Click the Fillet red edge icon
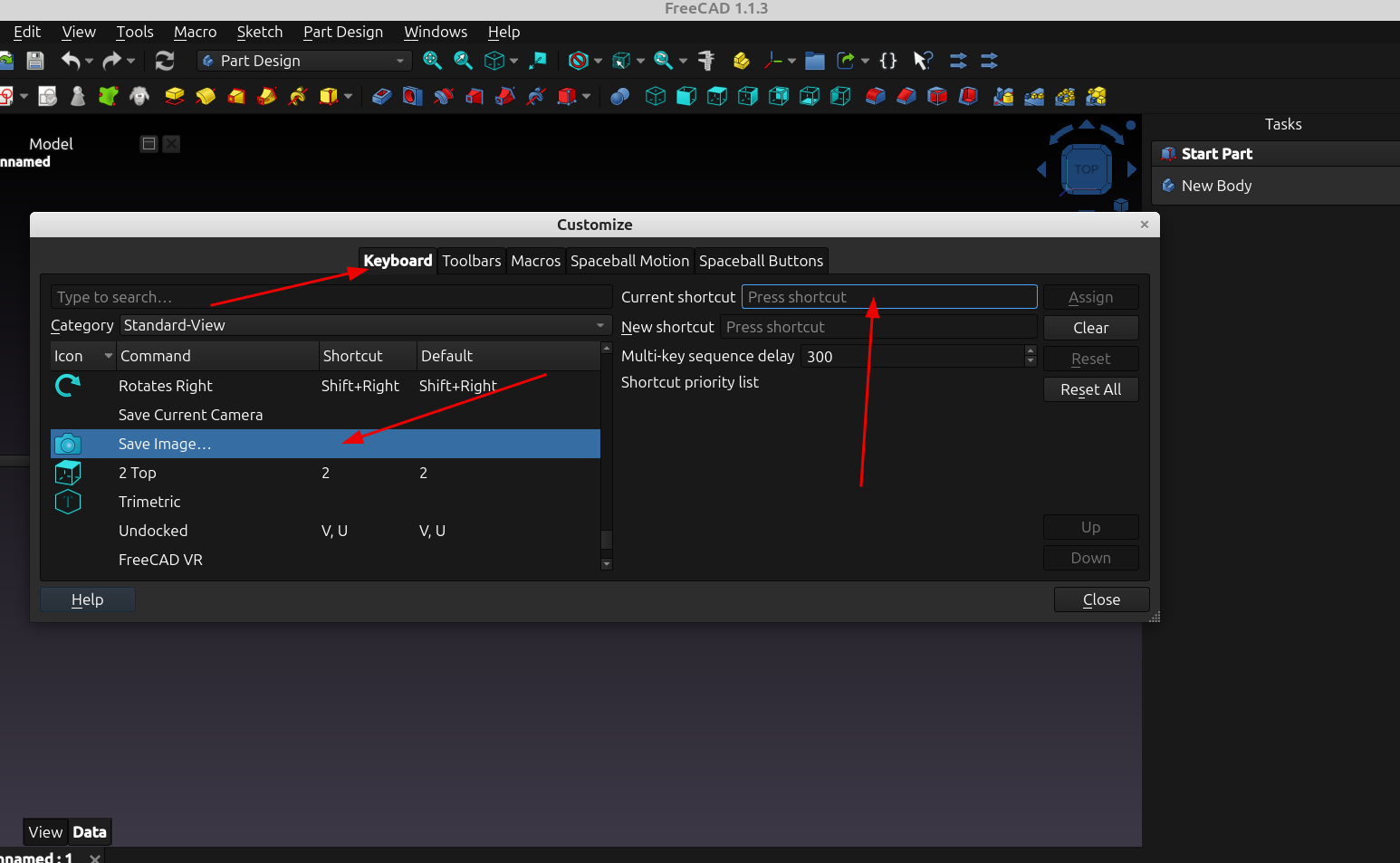Screen dimensions: 1400x863 tap(876, 96)
